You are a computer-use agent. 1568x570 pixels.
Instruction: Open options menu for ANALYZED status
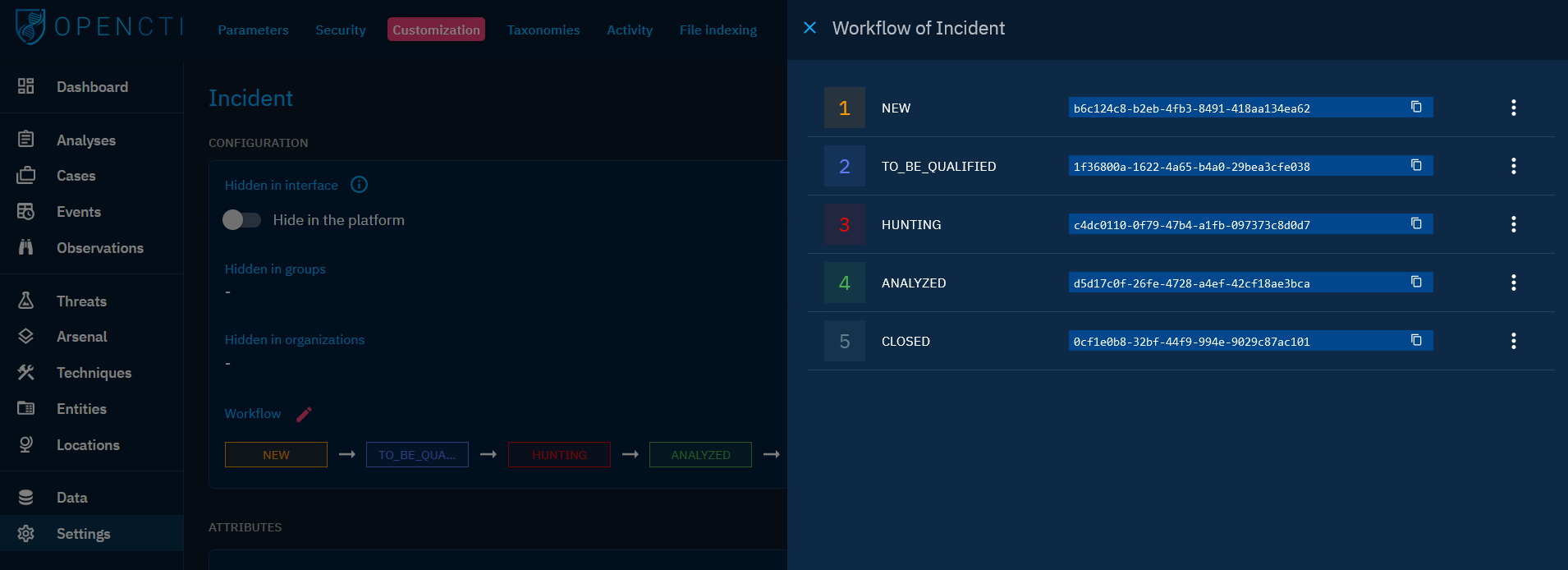click(1513, 283)
